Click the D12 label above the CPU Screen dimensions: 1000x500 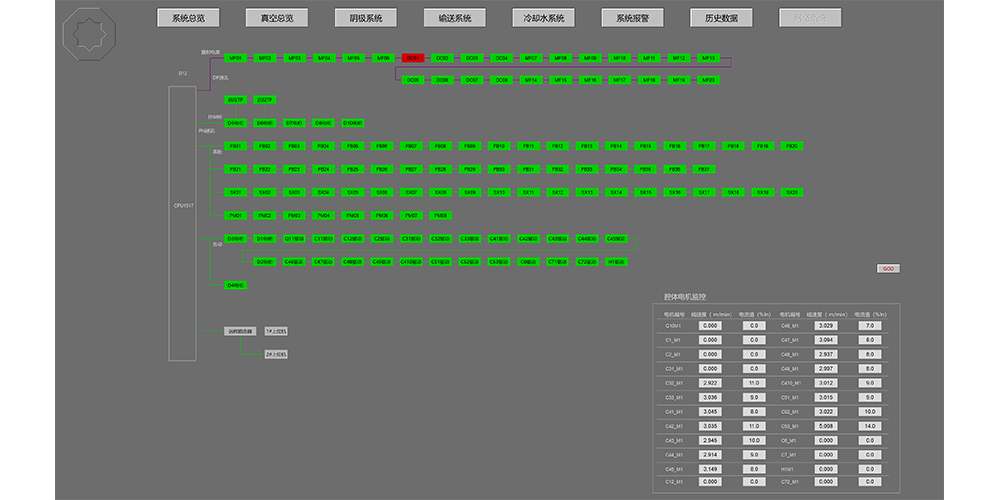[182, 73]
